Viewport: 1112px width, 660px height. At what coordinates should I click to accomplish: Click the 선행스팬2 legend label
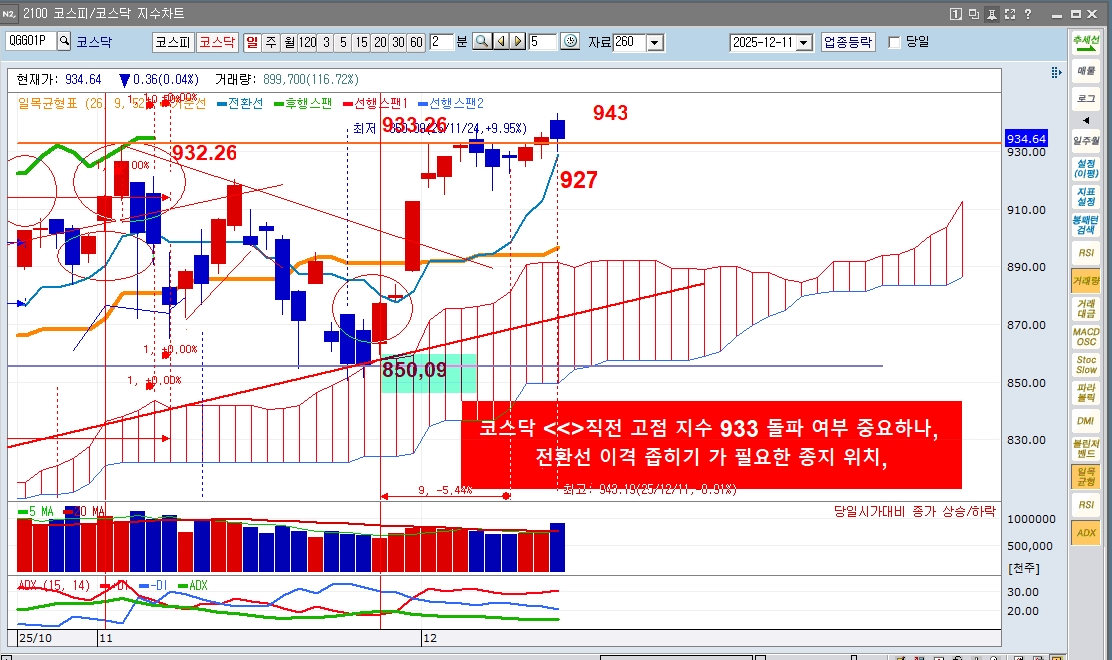(x=456, y=104)
